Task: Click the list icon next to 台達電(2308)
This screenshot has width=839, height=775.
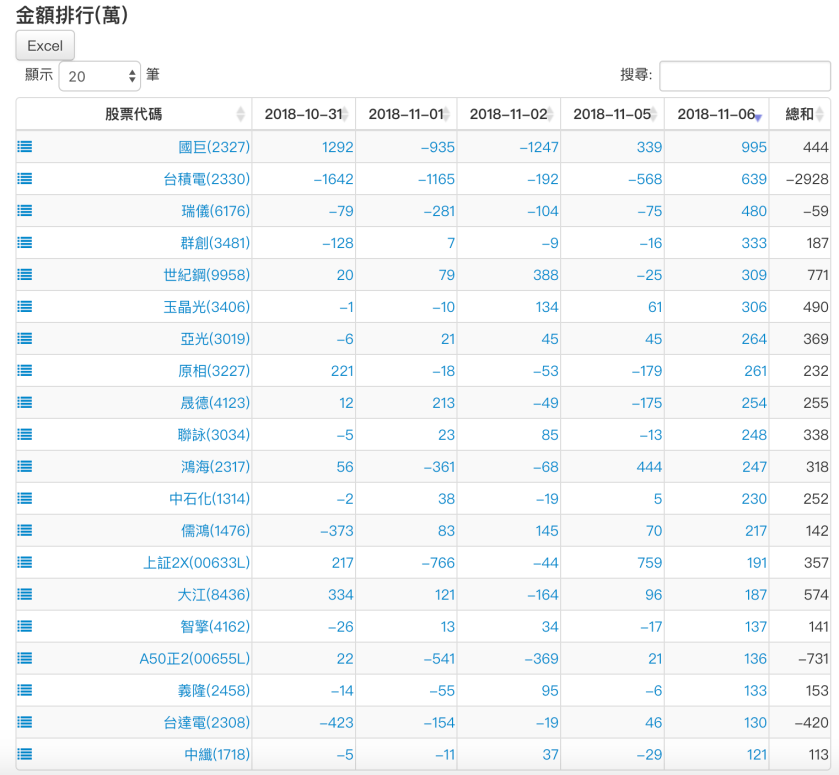Action: 23,722
